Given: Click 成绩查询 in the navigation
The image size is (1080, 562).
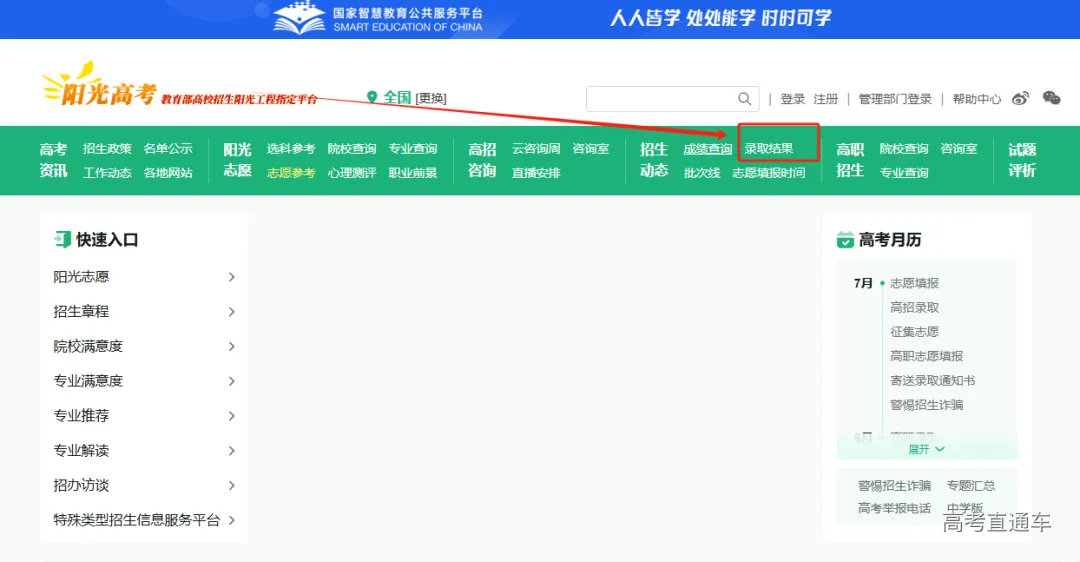Looking at the screenshot, I should [x=707, y=149].
